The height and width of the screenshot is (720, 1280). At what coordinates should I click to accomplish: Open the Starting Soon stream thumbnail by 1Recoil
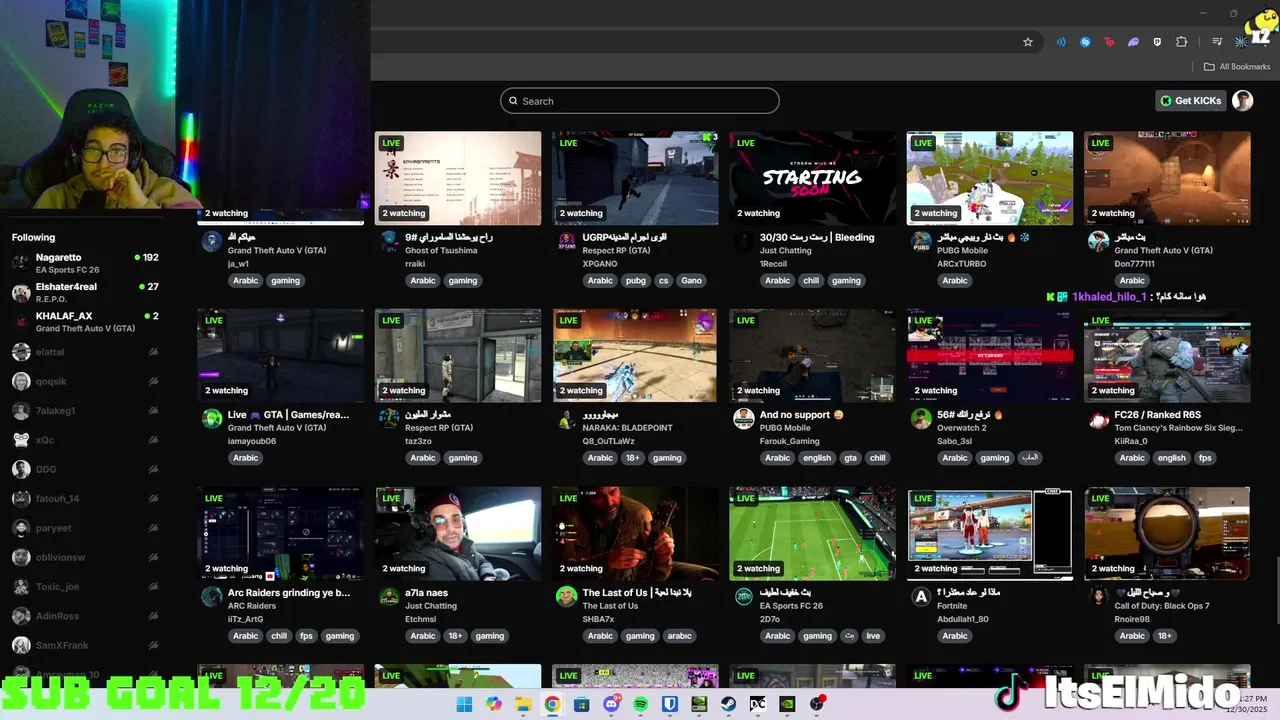click(x=812, y=178)
